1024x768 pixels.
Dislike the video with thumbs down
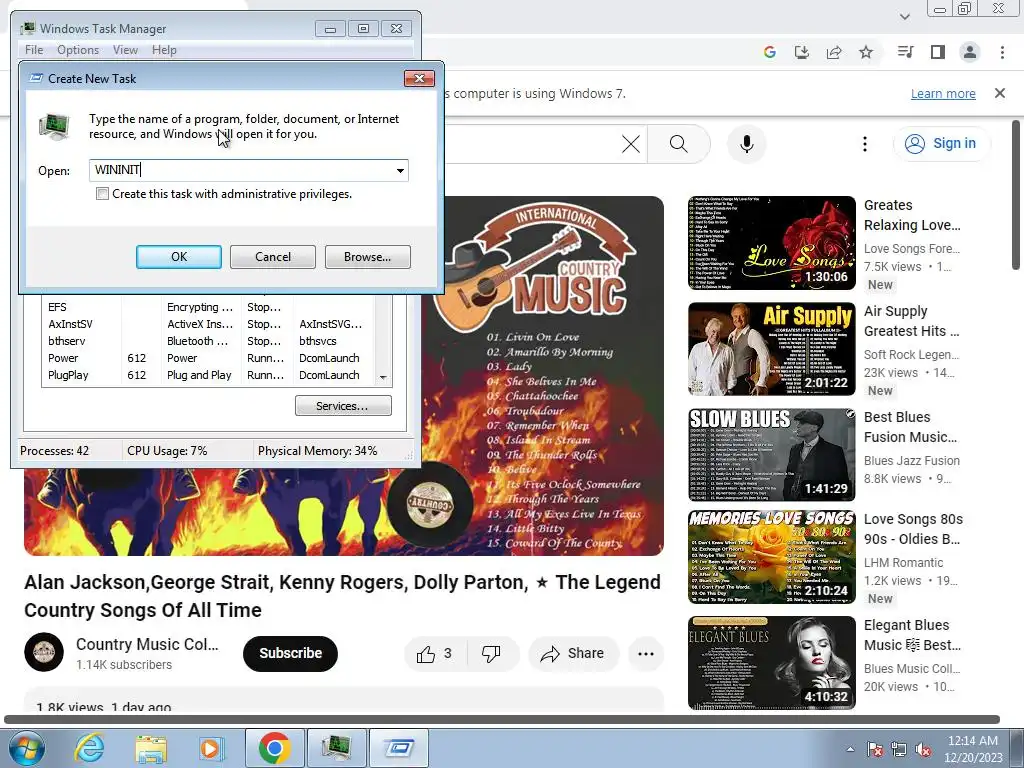[491, 654]
